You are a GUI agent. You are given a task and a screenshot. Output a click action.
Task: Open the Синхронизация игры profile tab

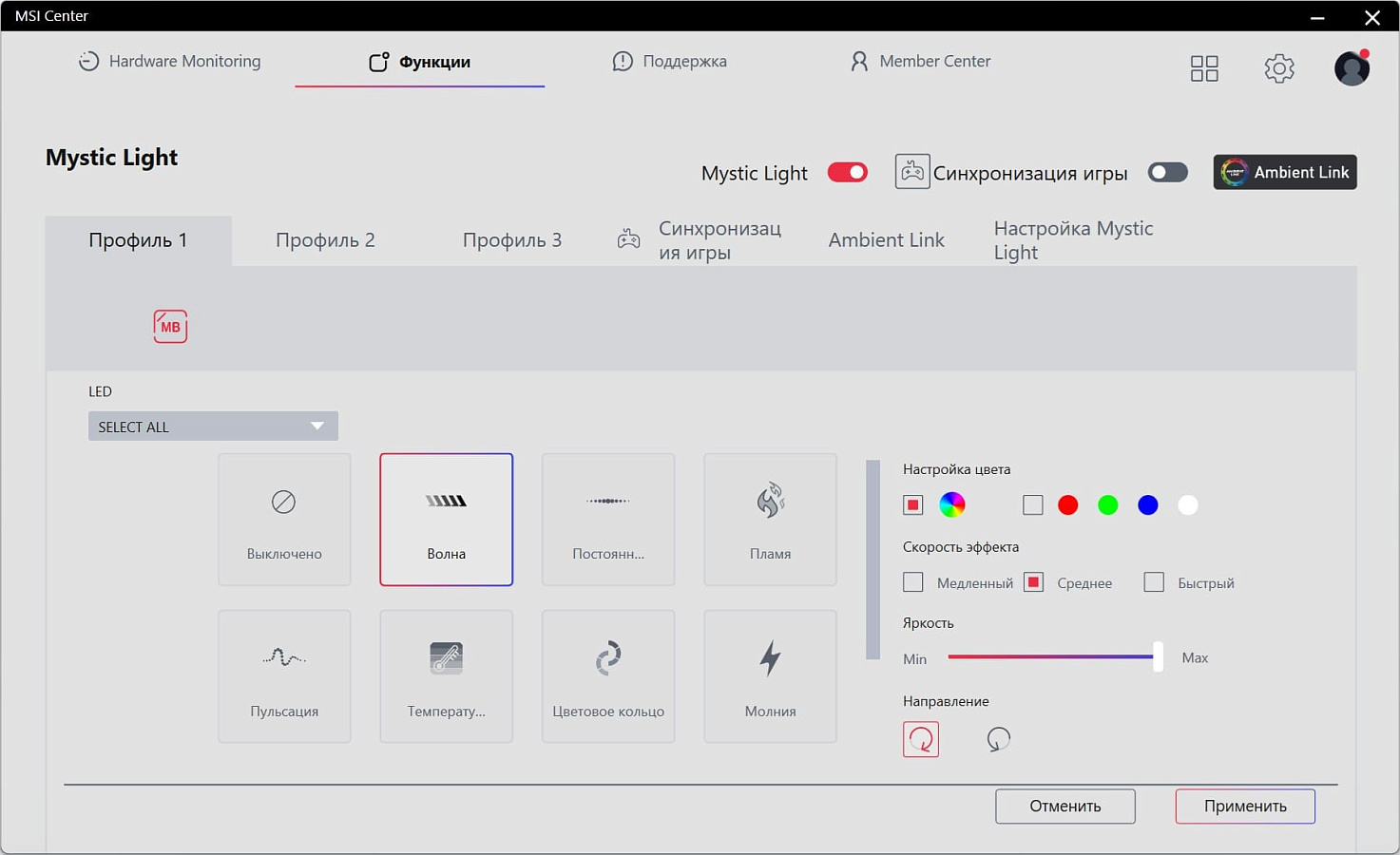[700, 240]
